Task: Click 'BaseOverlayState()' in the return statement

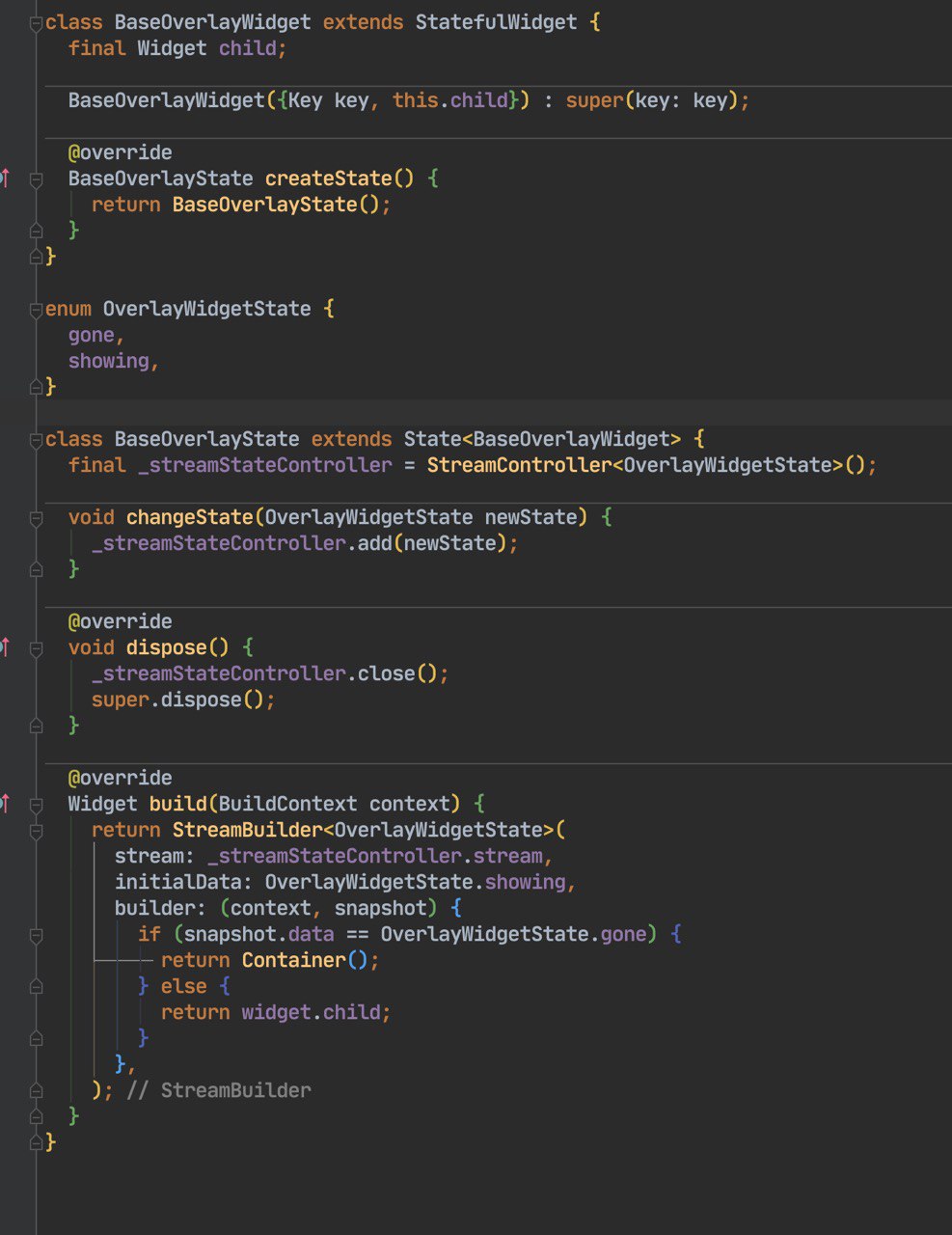Action: pos(276,205)
